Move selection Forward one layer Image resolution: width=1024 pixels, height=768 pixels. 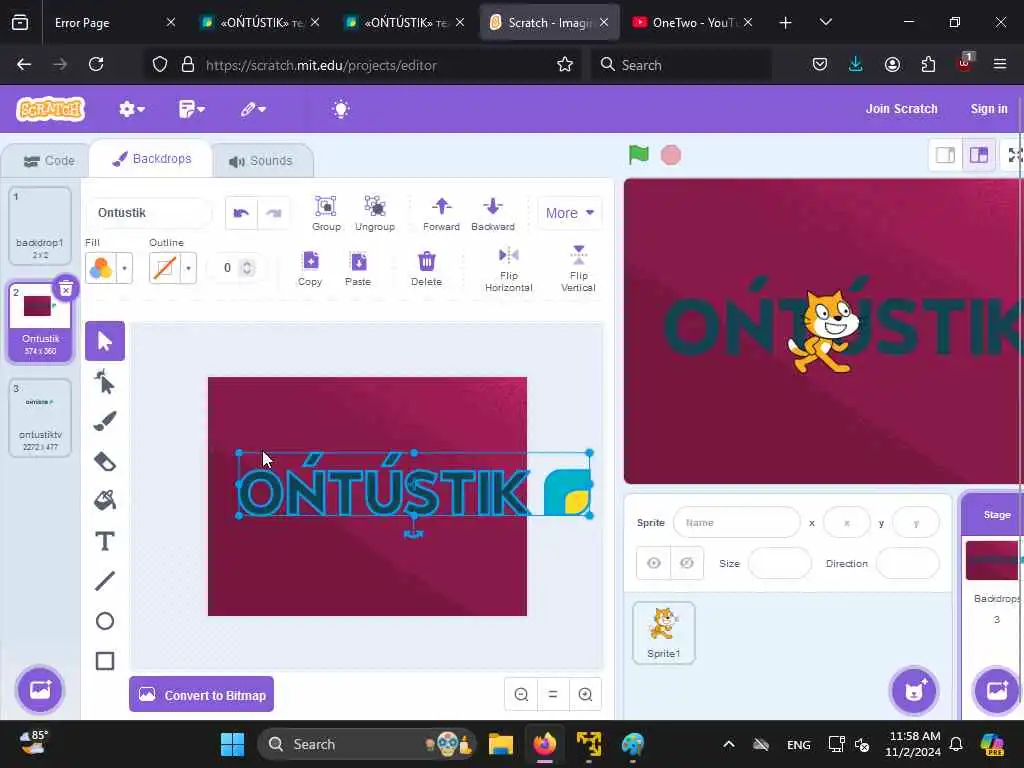[441, 213]
